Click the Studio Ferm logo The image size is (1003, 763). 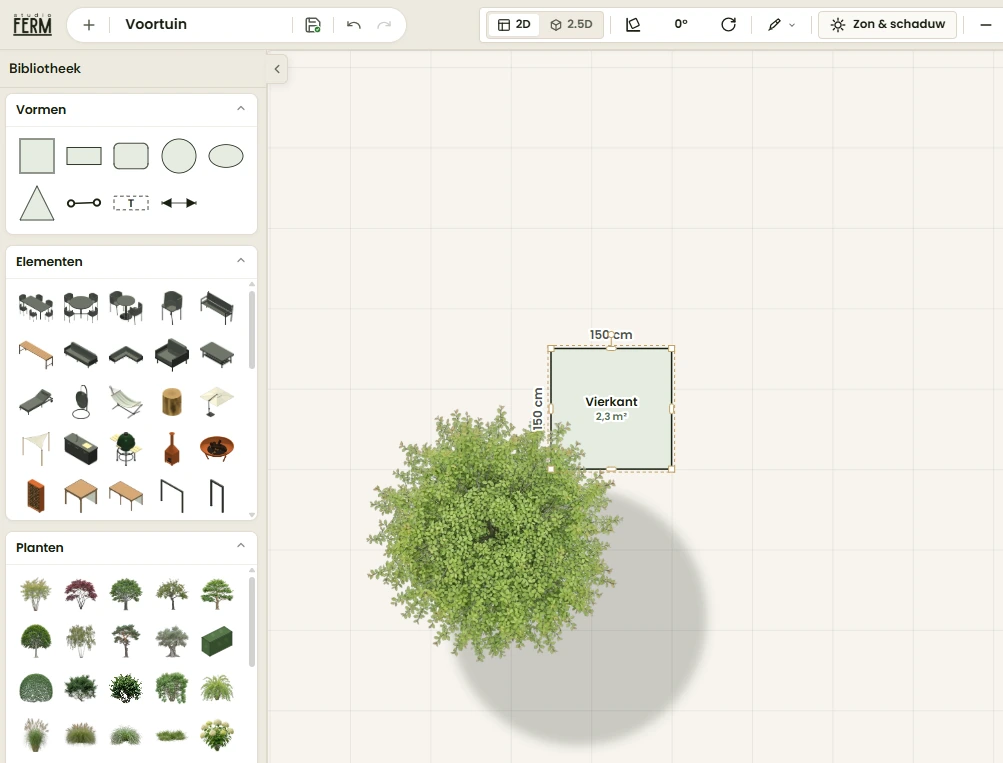tap(32, 24)
